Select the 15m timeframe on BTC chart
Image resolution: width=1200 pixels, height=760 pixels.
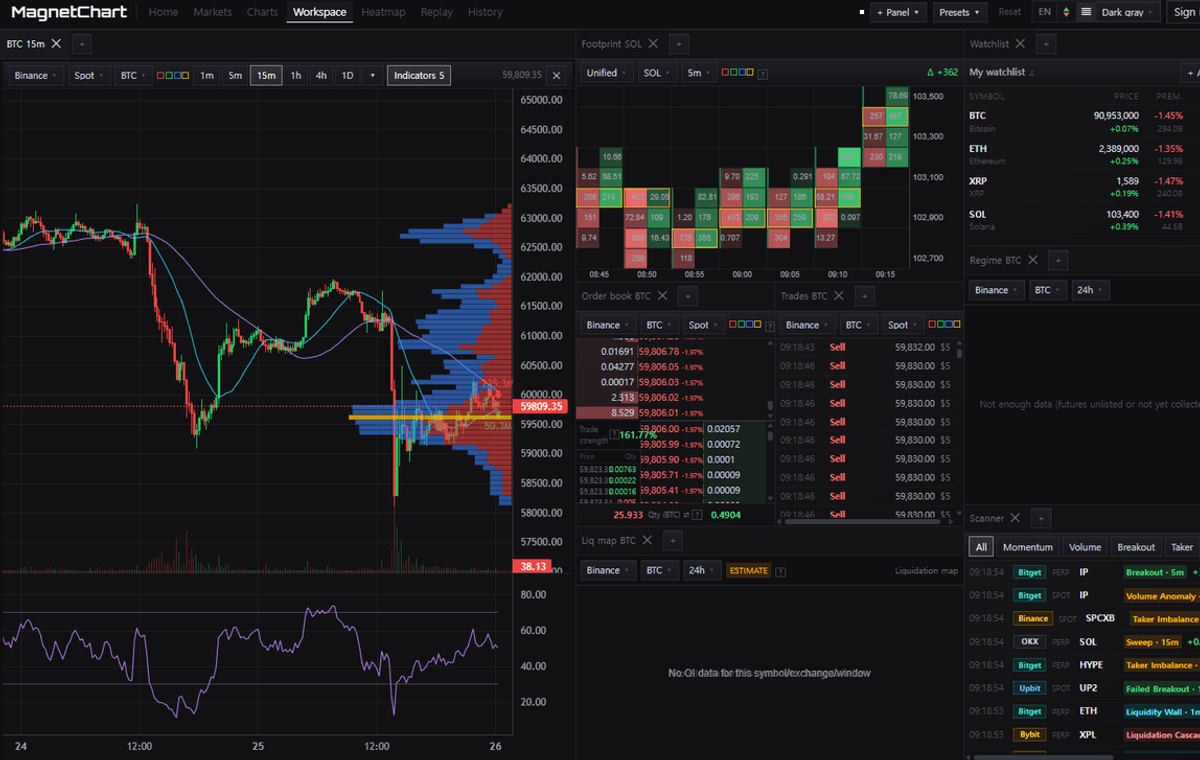266,75
